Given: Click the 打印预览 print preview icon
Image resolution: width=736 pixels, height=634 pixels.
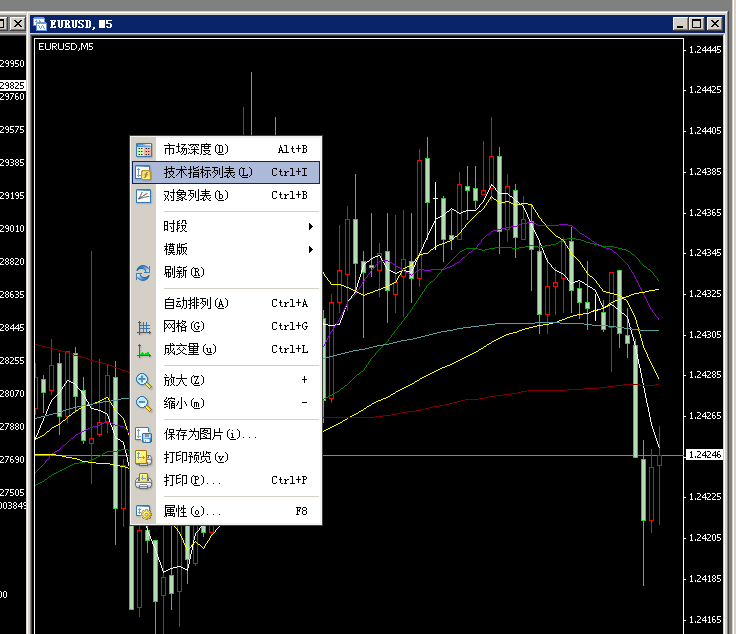Looking at the screenshot, I should click(144, 458).
